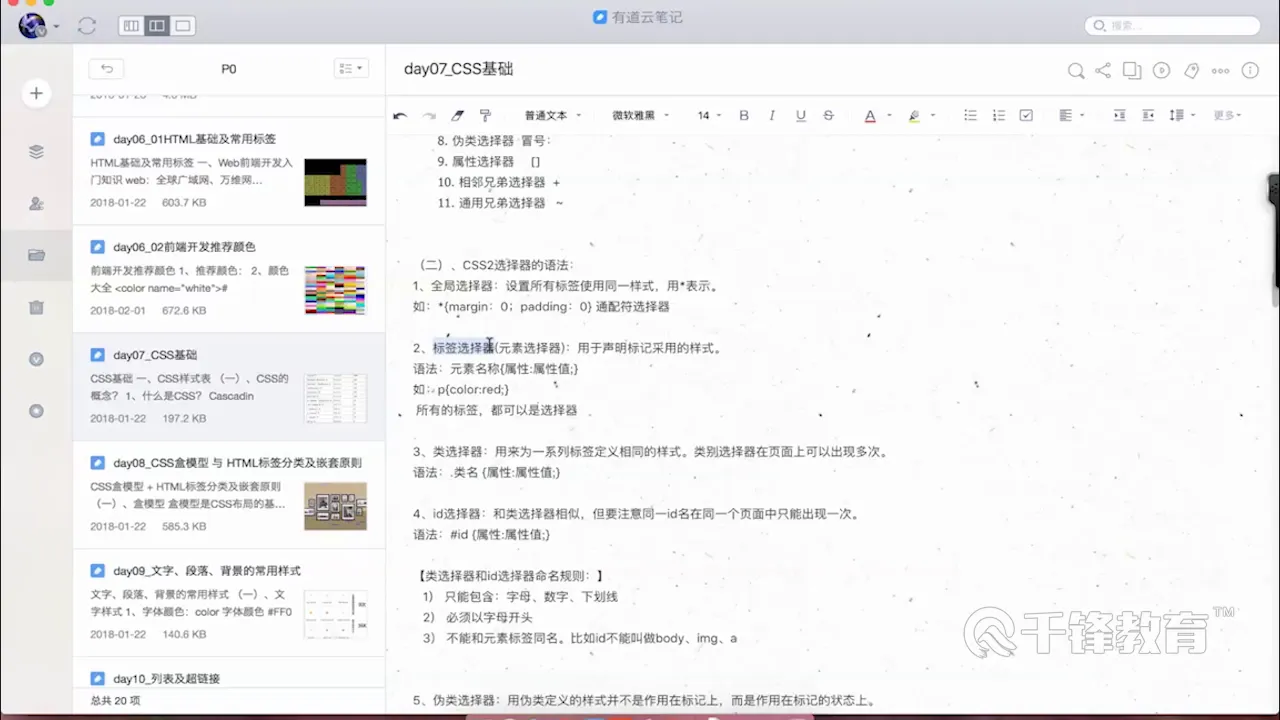Viewport: 1280px width, 720px height.
Task: Click the tag icon in note header
Action: click(1191, 70)
